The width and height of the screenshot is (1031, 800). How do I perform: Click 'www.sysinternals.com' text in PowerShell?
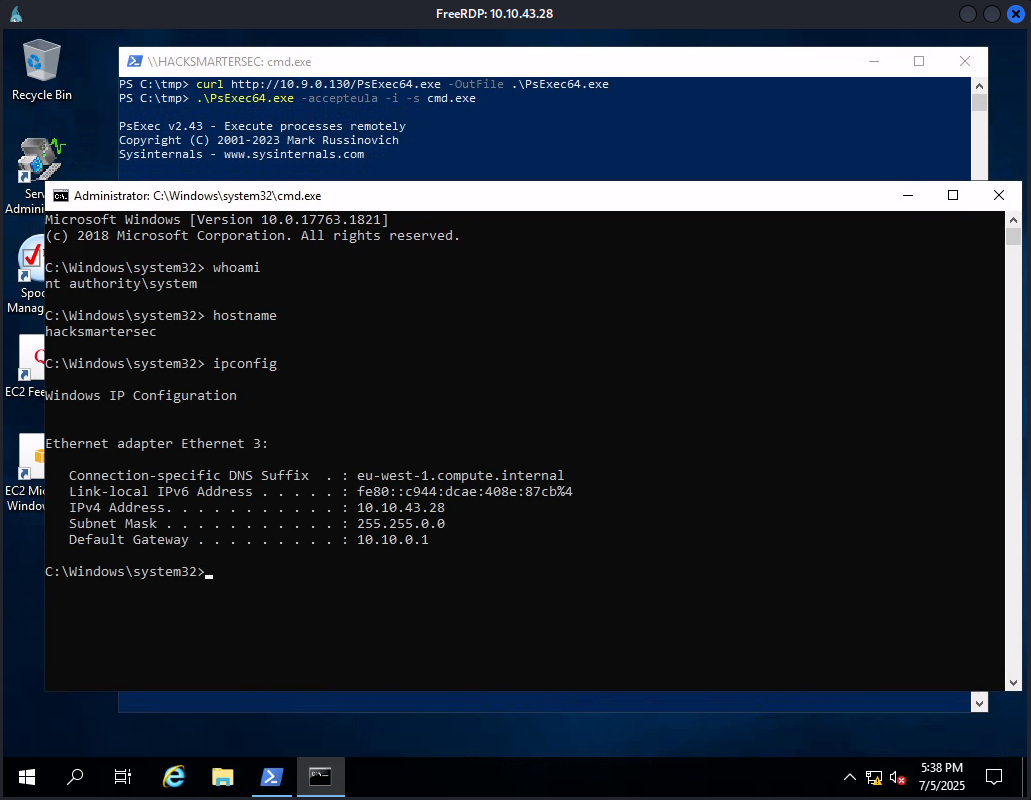point(294,154)
